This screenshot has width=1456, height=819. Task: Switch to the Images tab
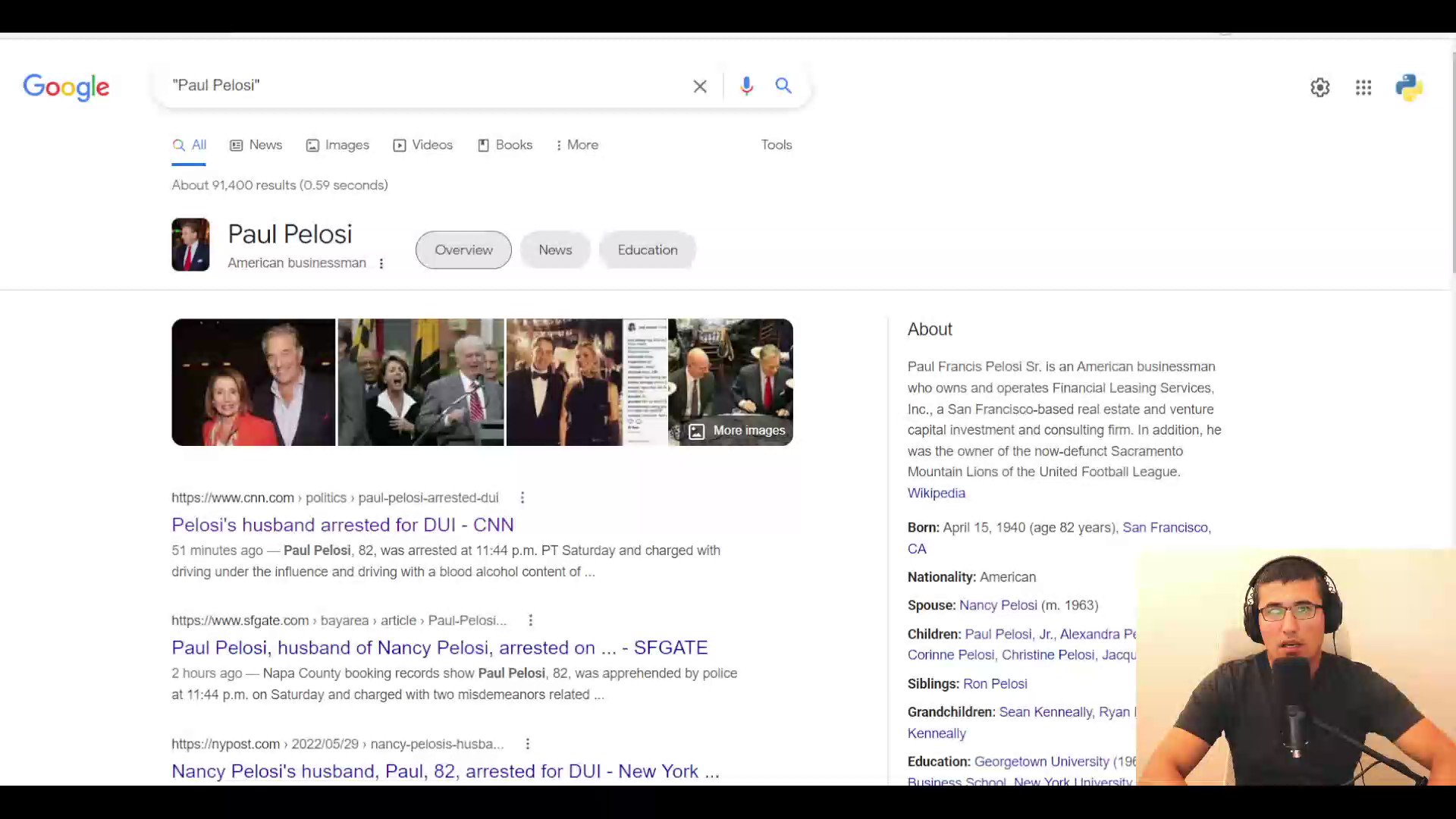[337, 145]
